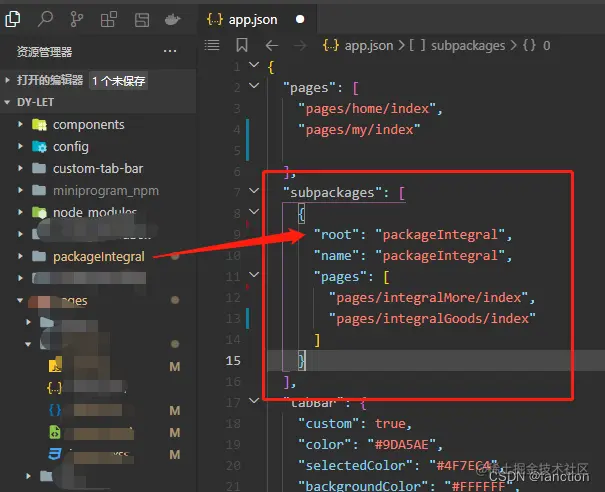Screen dimensions: 605x492
Task: Expand the node_modules folder
Action: (x=20, y=212)
